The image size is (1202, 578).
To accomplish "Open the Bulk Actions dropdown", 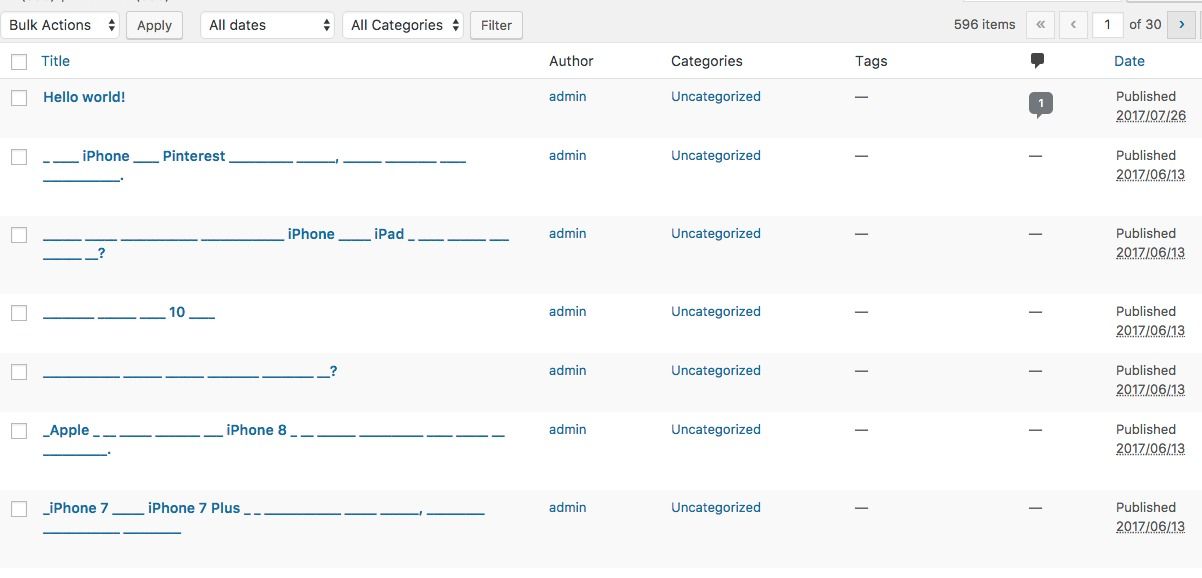I will pyautogui.click(x=60, y=25).
